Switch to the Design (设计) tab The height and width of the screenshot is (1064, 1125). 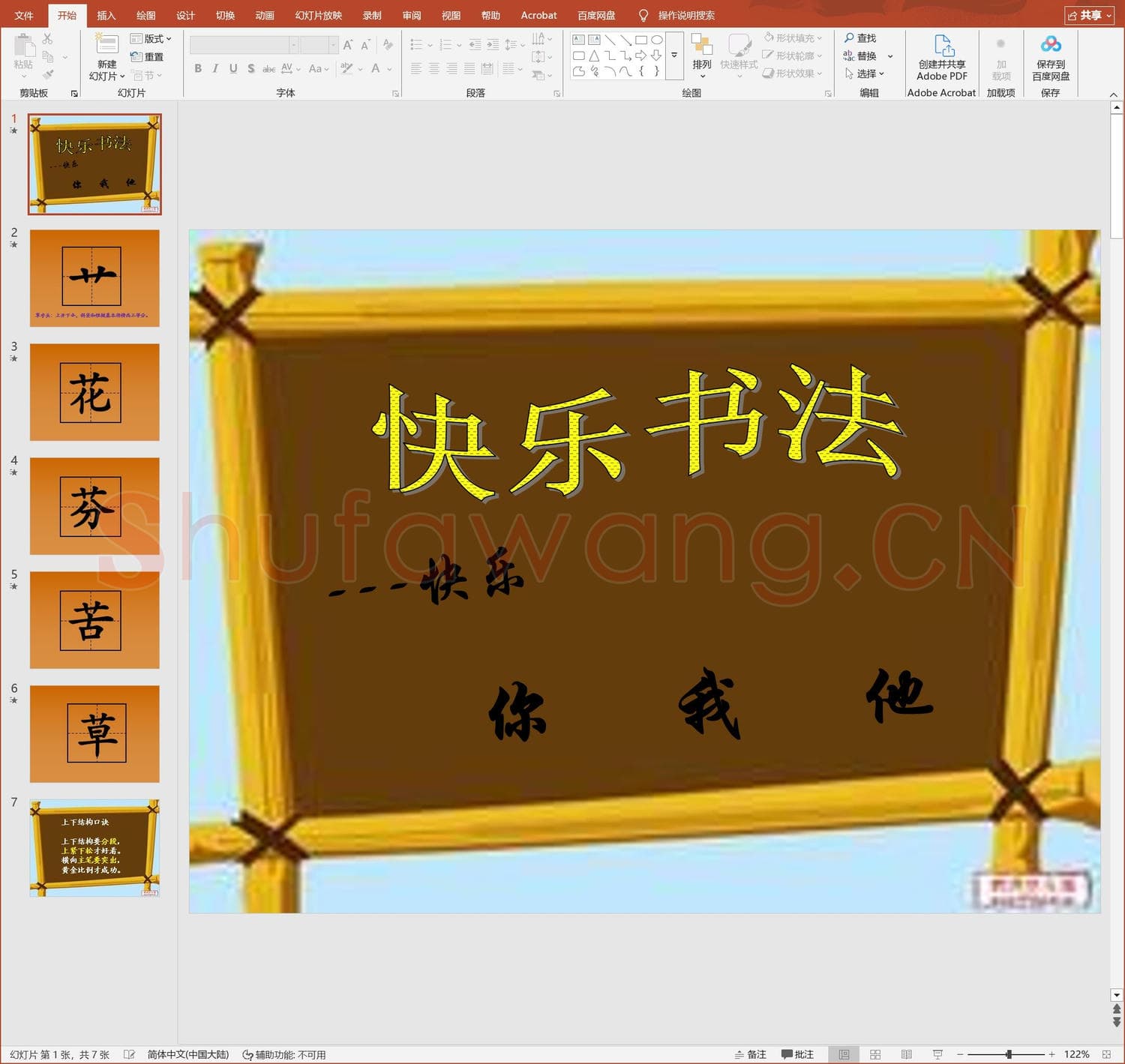(x=185, y=15)
